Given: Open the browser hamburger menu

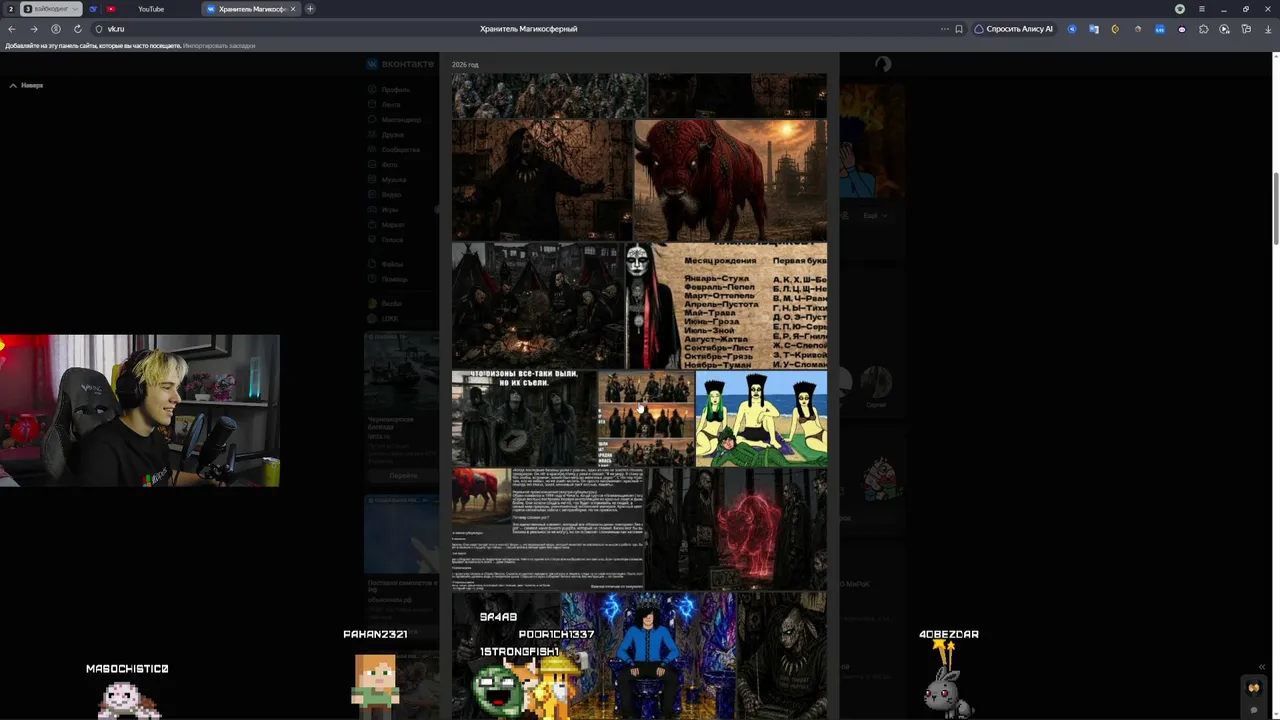Looking at the screenshot, I should [x=1202, y=9].
